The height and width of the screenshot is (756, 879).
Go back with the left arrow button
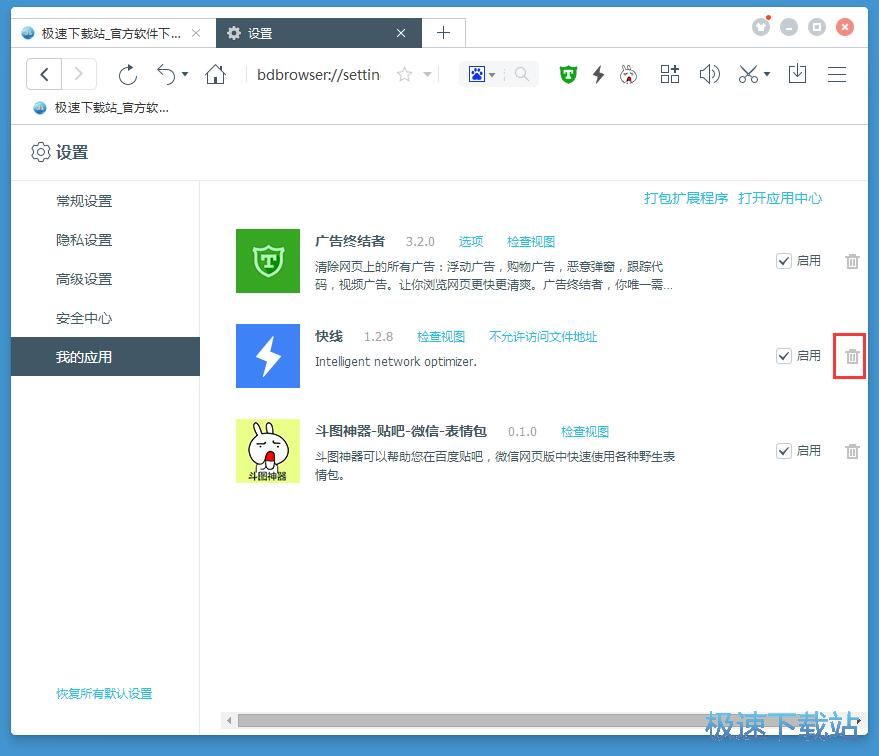pos(44,74)
